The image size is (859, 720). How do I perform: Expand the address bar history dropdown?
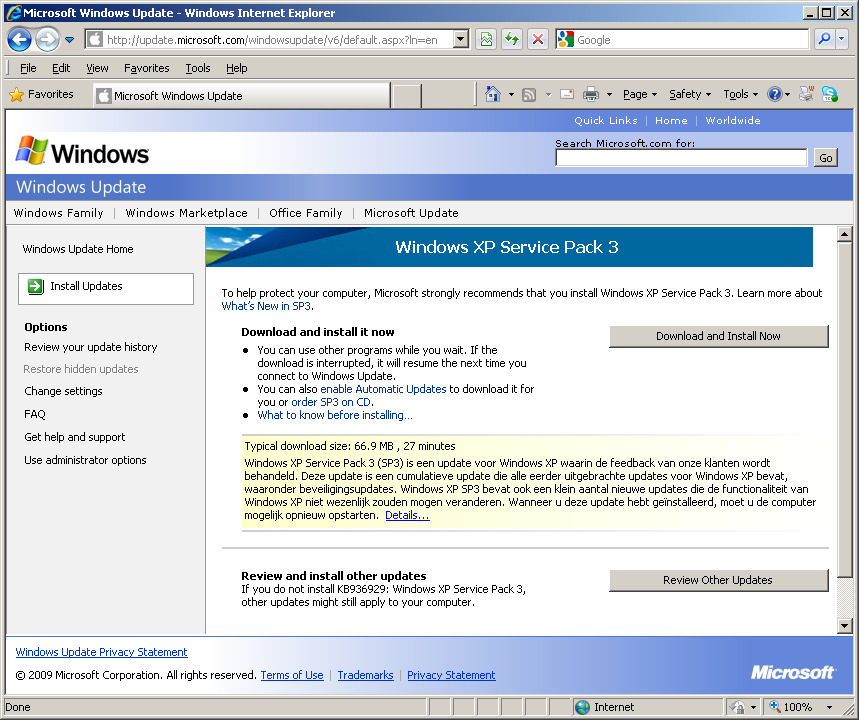(x=461, y=40)
